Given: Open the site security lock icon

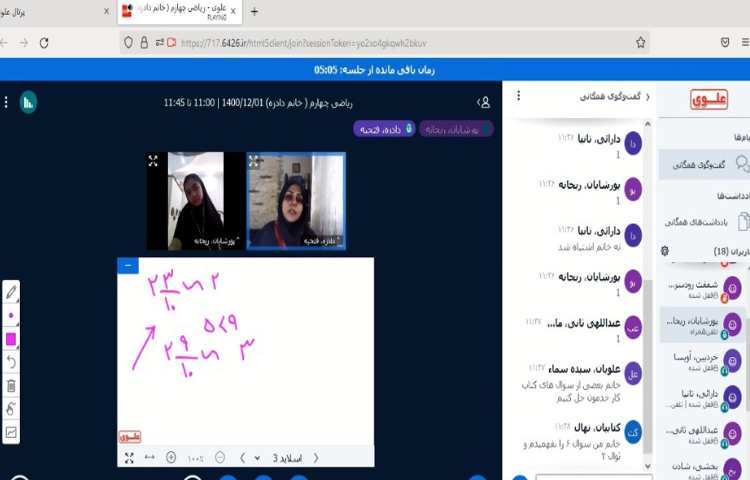Looking at the screenshot, I should tap(144, 43).
